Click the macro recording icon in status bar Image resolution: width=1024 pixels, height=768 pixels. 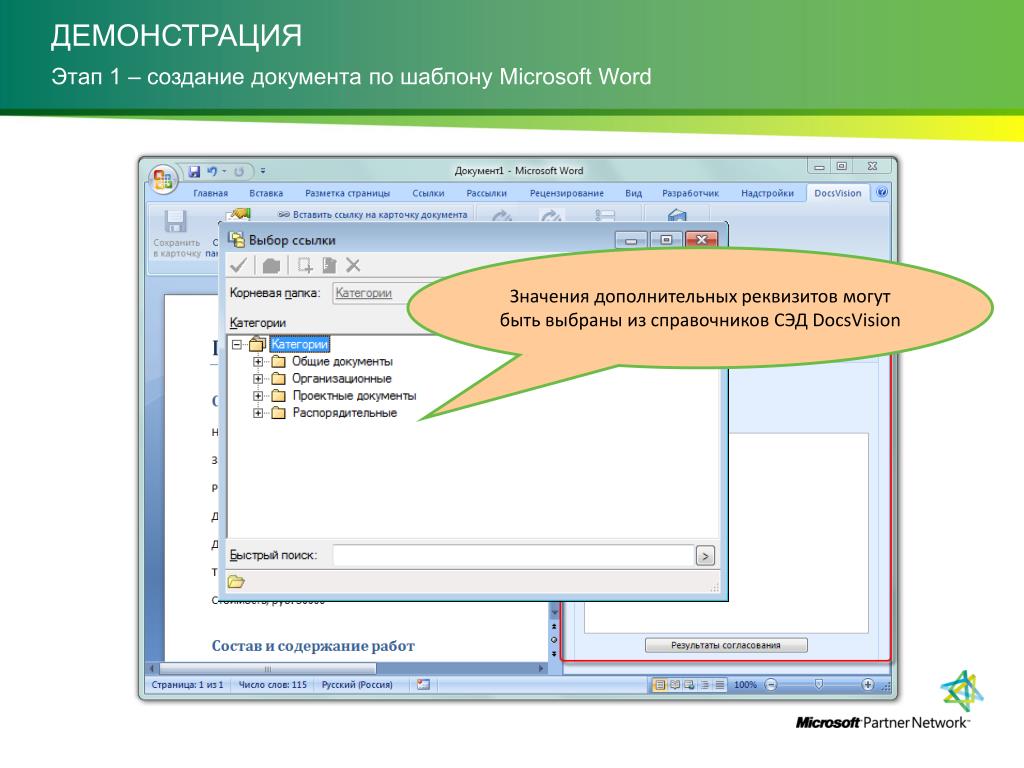point(423,685)
